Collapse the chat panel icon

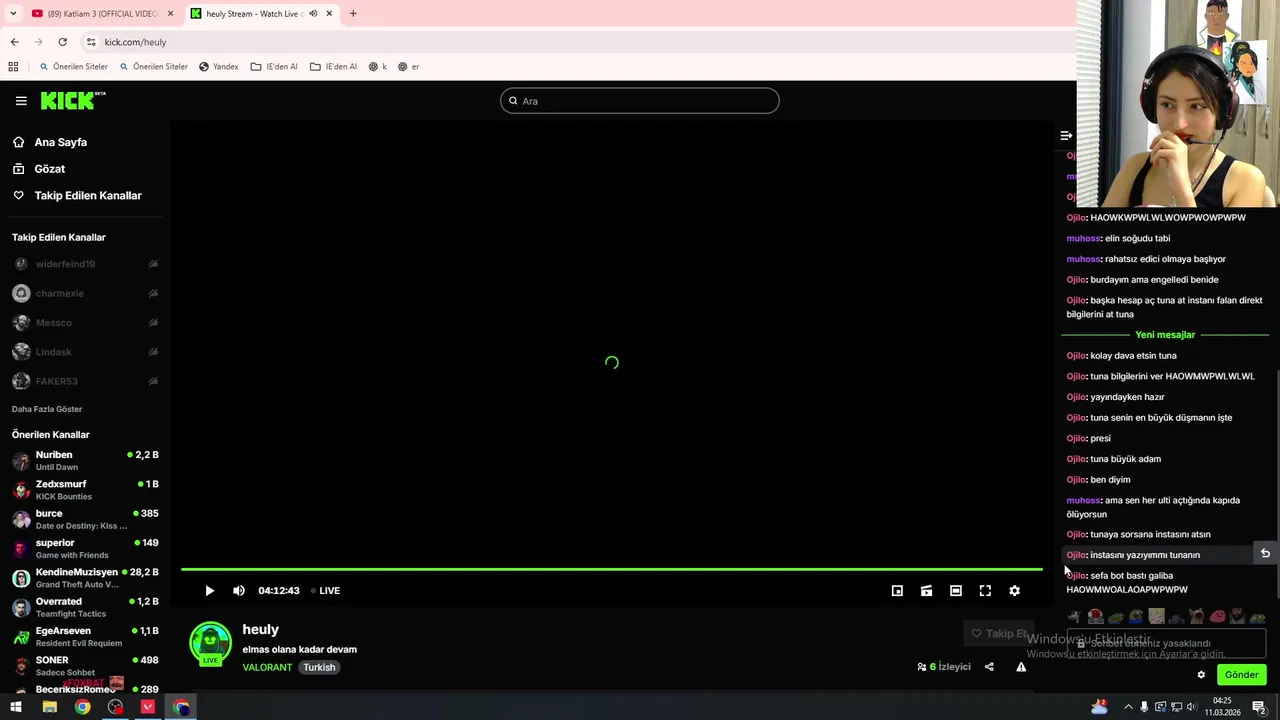tap(1066, 135)
